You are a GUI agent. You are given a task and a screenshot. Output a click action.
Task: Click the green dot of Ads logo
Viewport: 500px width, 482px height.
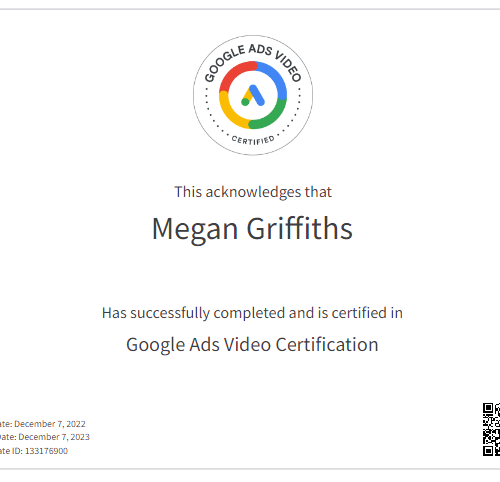[245, 102]
